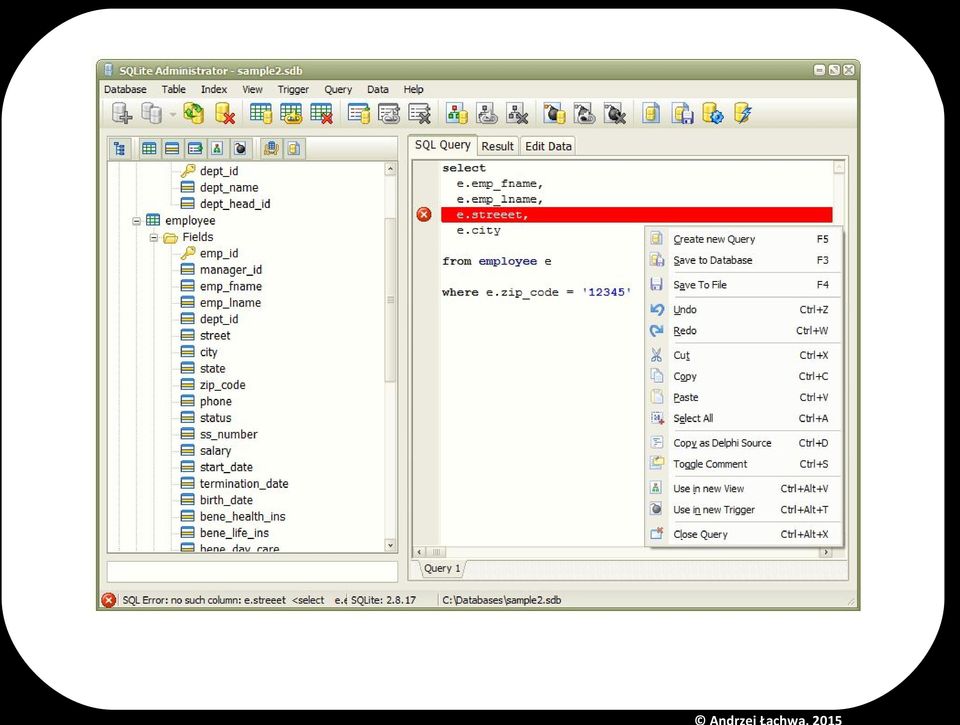This screenshot has width=960, height=725.
Task: Switch to the Result tab
Action: tap(497, 146)
